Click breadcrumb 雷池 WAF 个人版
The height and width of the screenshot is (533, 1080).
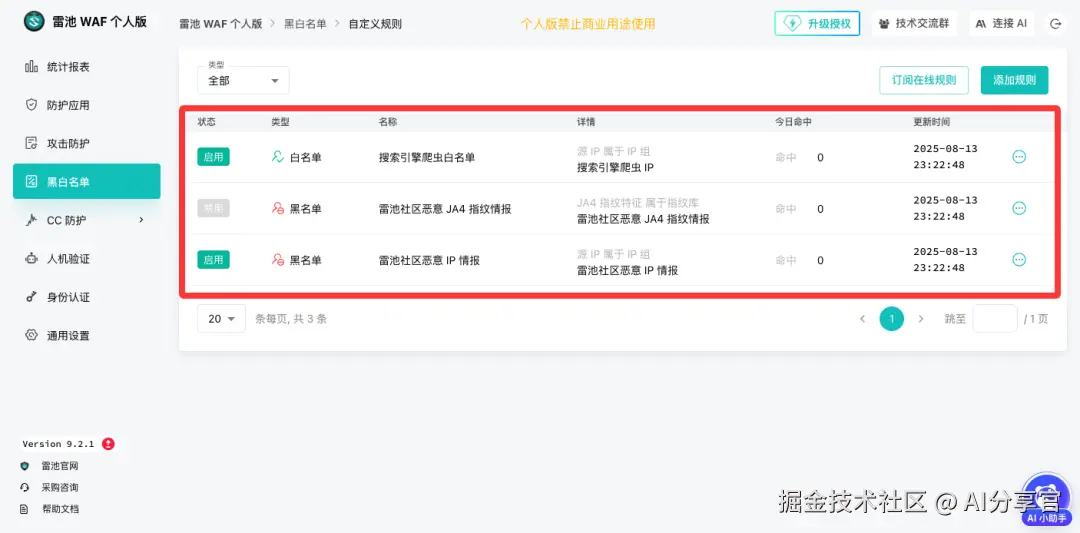(221, 23)
